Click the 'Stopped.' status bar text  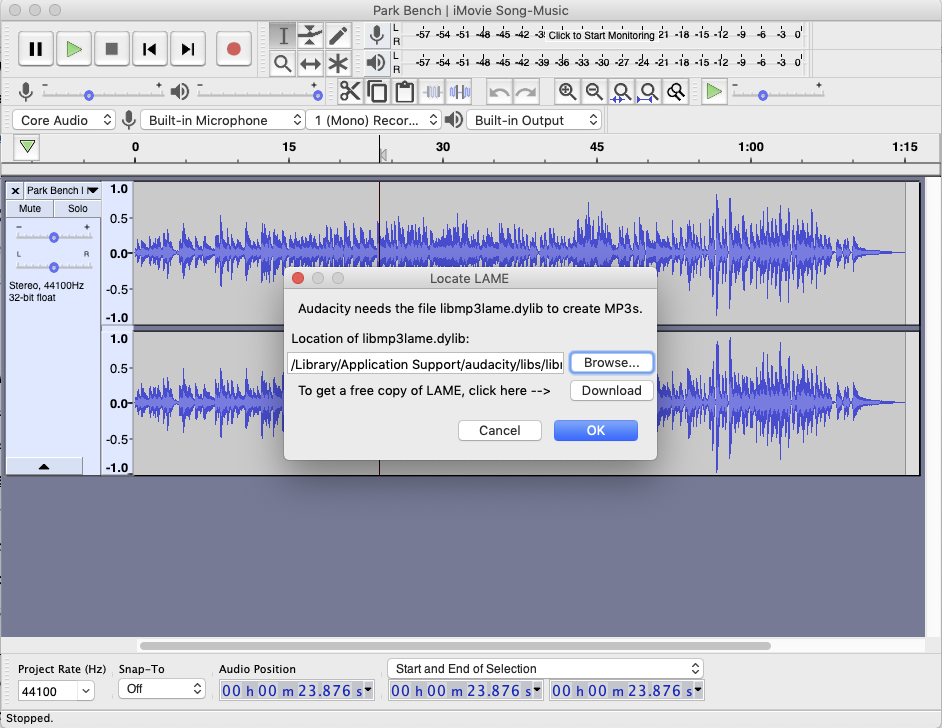click(29, 718)
